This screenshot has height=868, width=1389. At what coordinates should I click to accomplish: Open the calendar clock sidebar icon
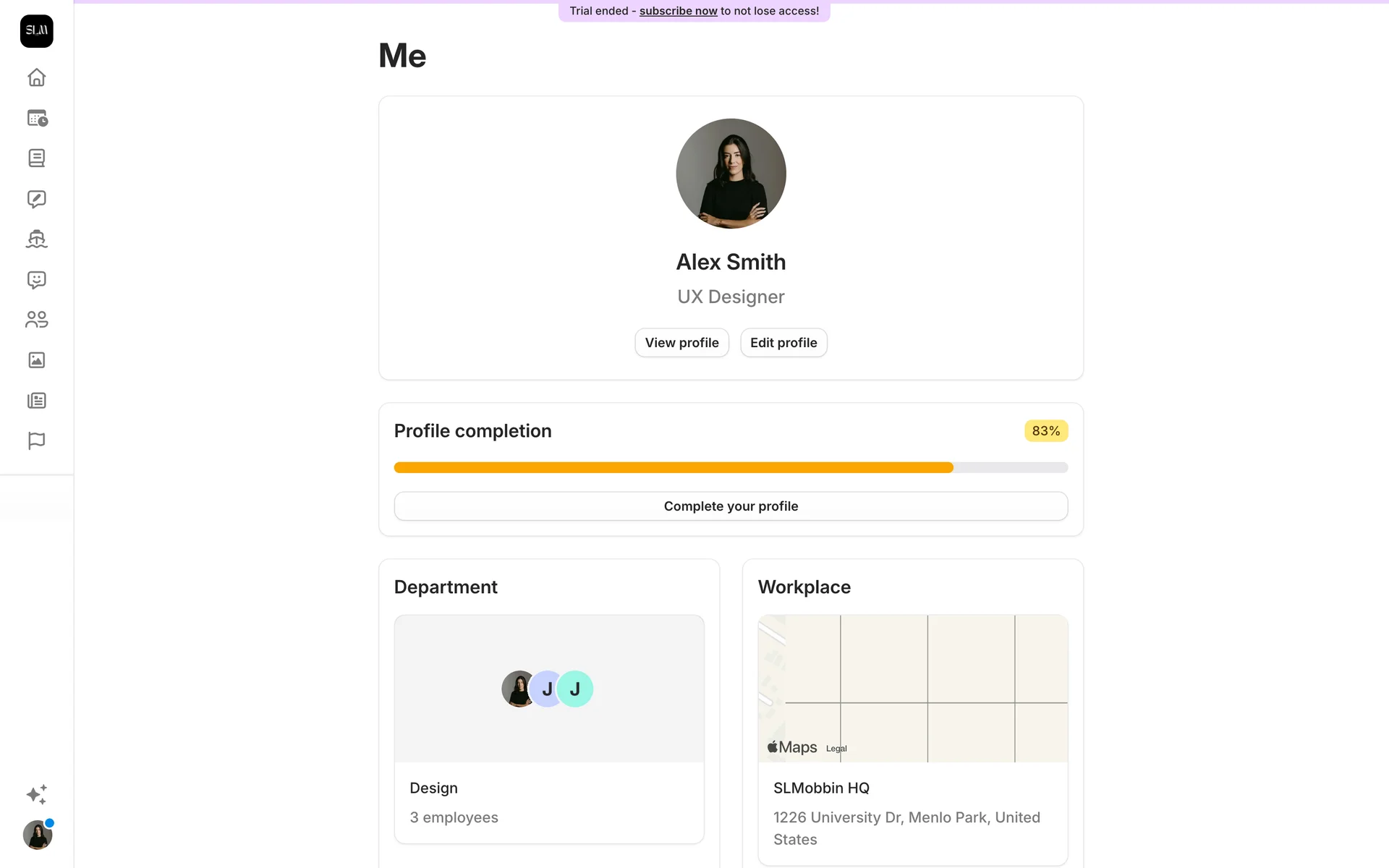(x=37, y=118)
